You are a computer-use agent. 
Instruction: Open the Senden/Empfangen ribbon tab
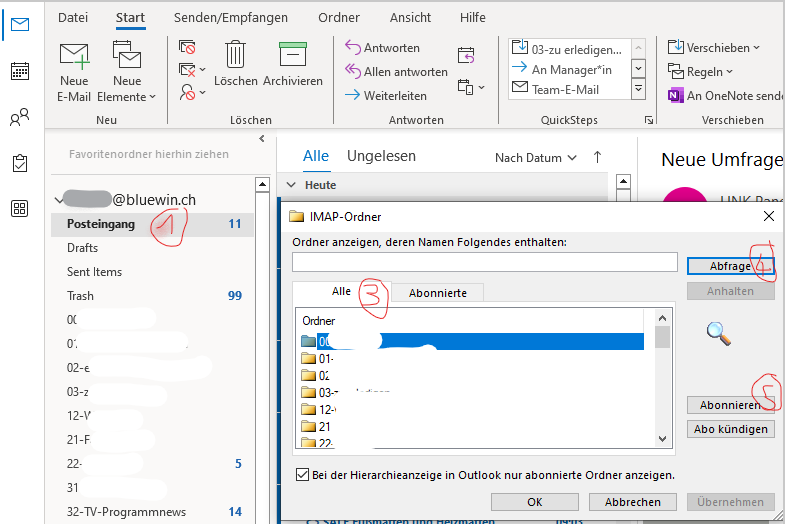(x=230, y=18)
